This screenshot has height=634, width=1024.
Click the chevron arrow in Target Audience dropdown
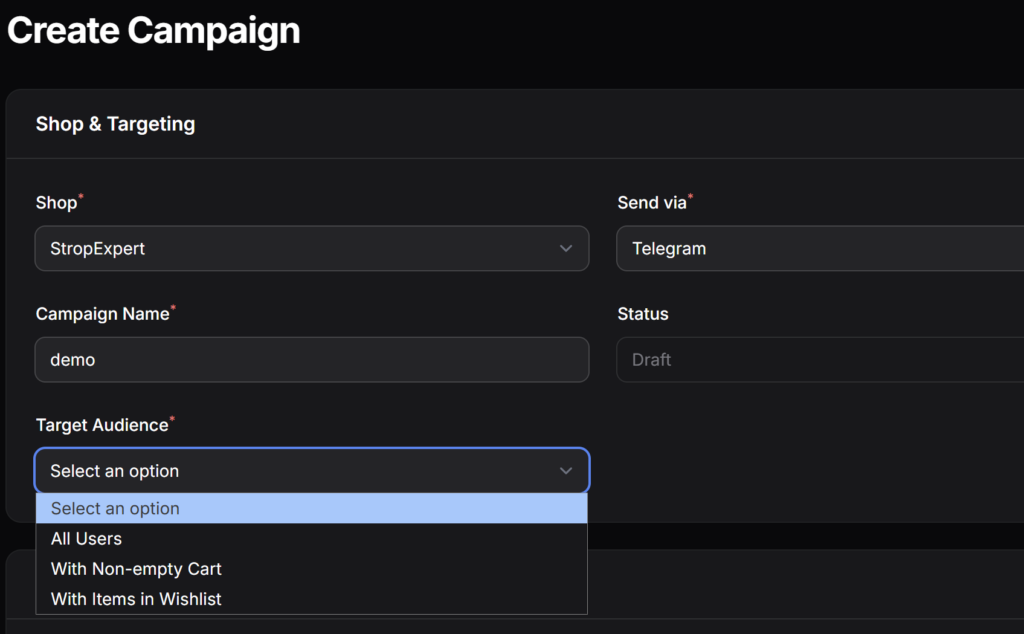[566, 470]
